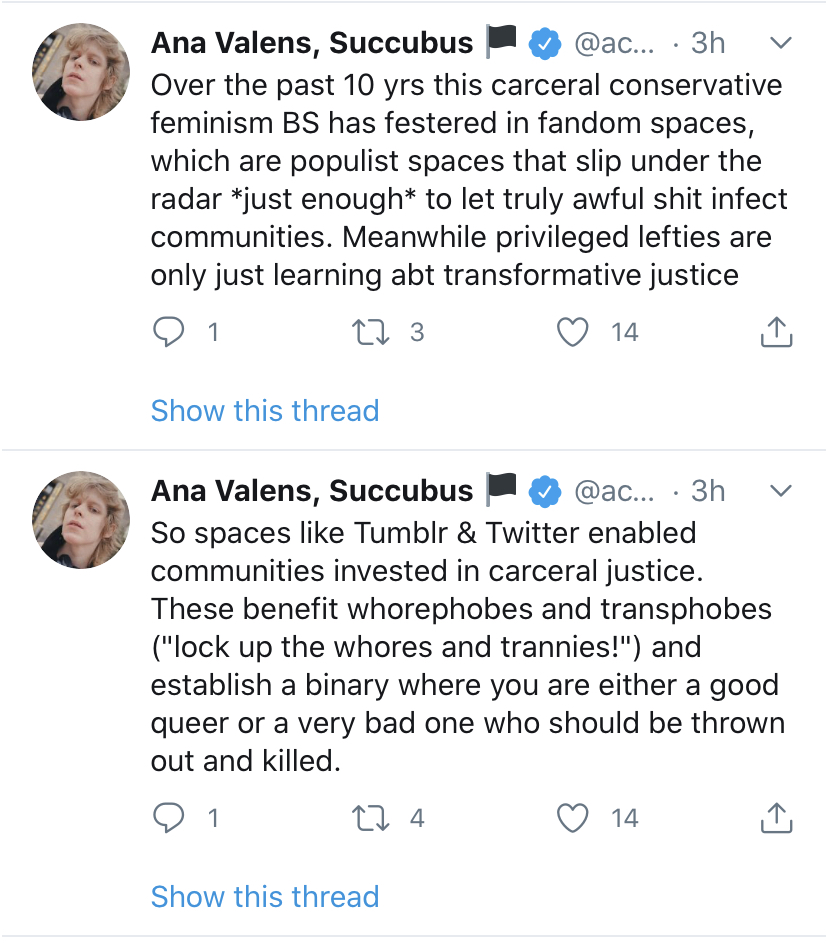
Task: Open profile picture on first tweet
Action: click(82, 72)
